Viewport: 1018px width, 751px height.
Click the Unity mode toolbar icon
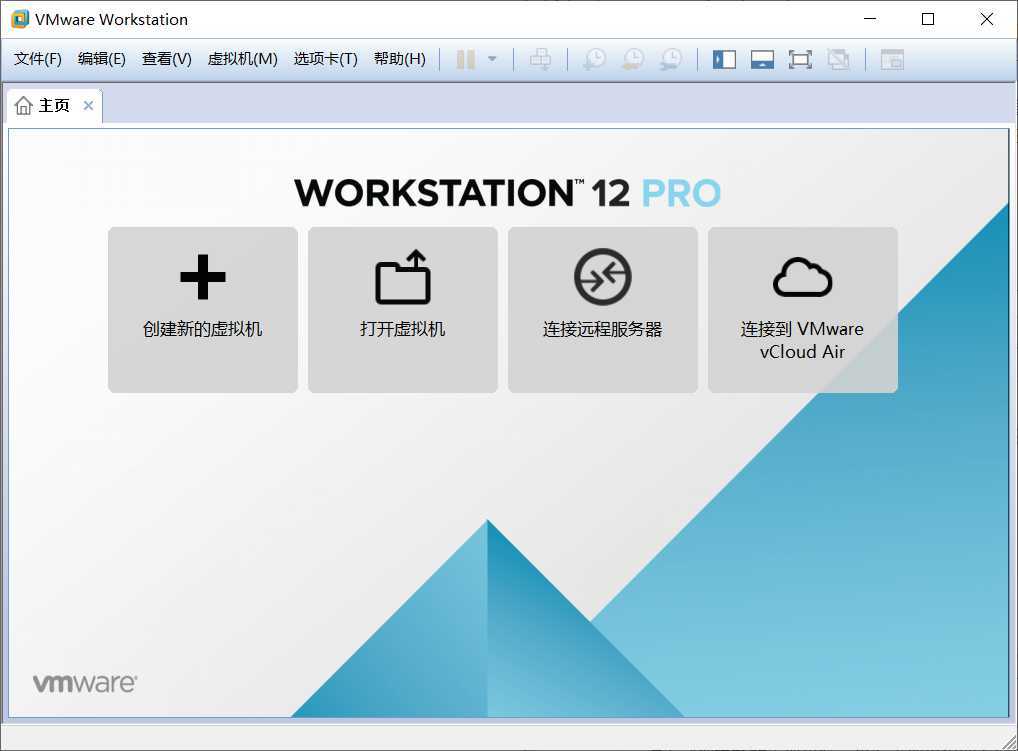coord(838,60)
